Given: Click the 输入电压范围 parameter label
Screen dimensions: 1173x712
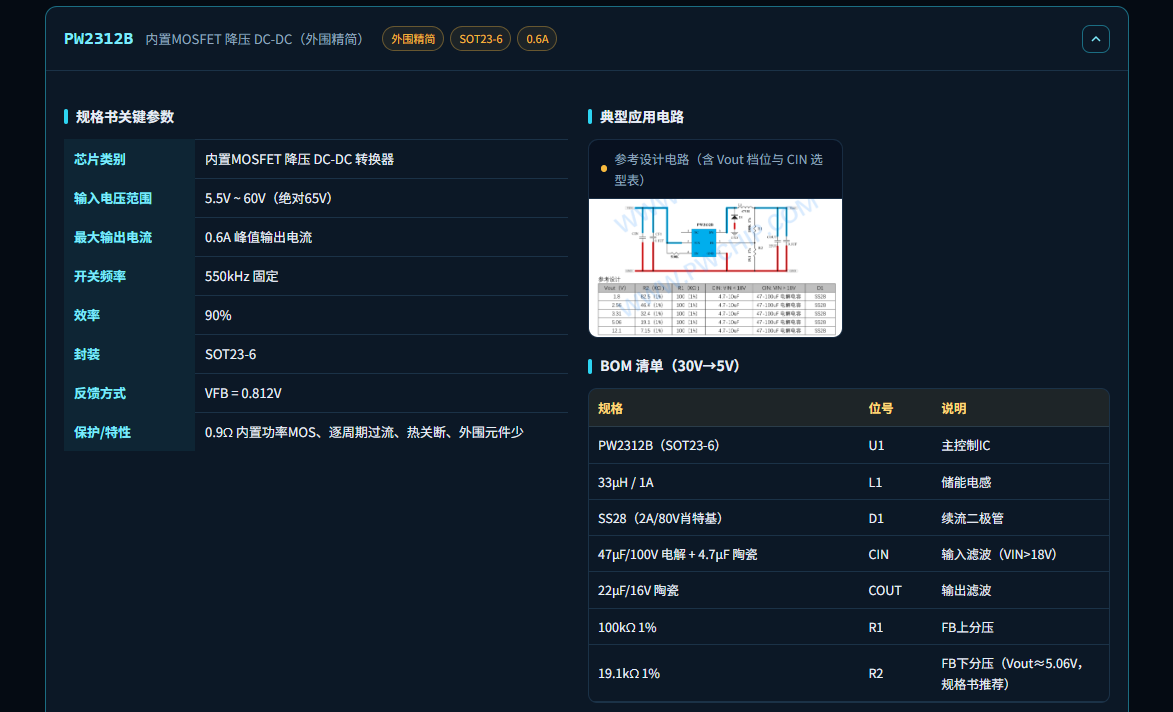Looking at the screenshot, I should click(113, 198).
